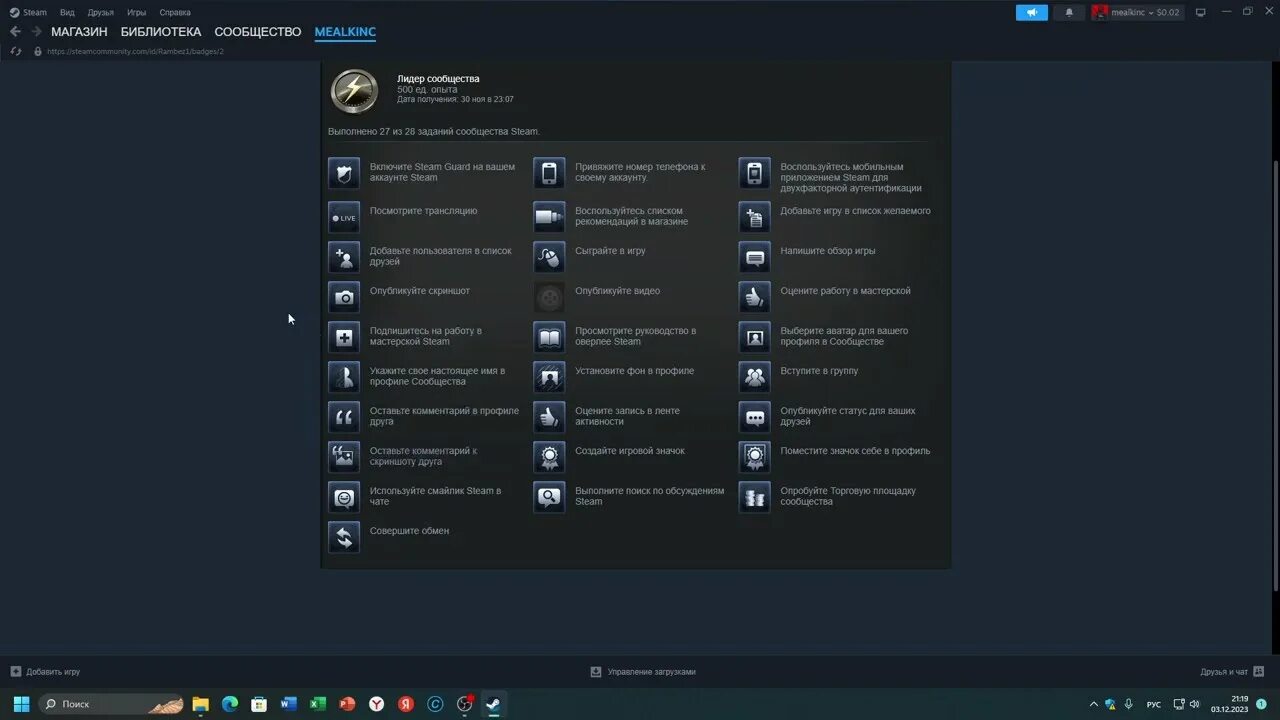Open Microsoft Edge from the taskbar

pos(229,704)
